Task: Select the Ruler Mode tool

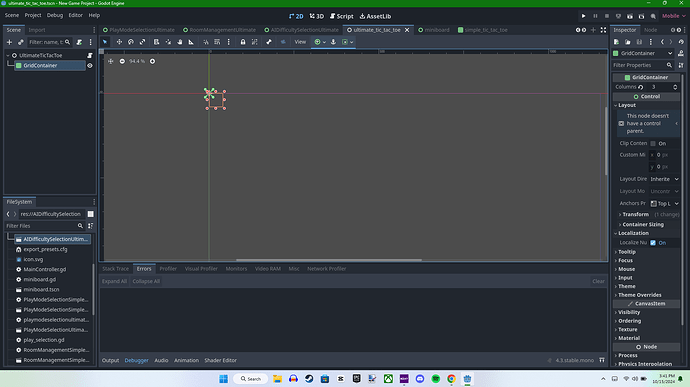Action: click(x=191, y=42)
